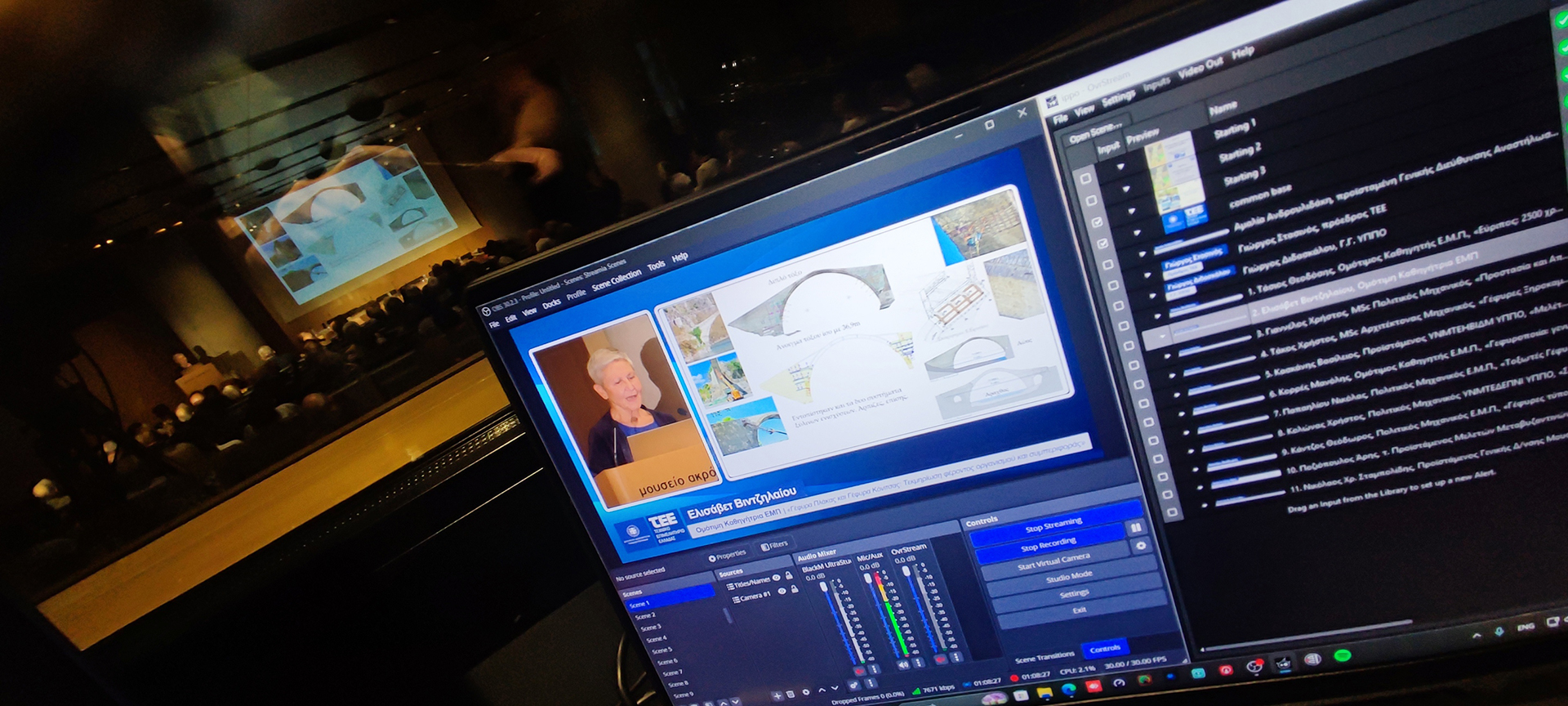
Task: Open OBS Settings button in Controls
Action: click(1075, 593)
